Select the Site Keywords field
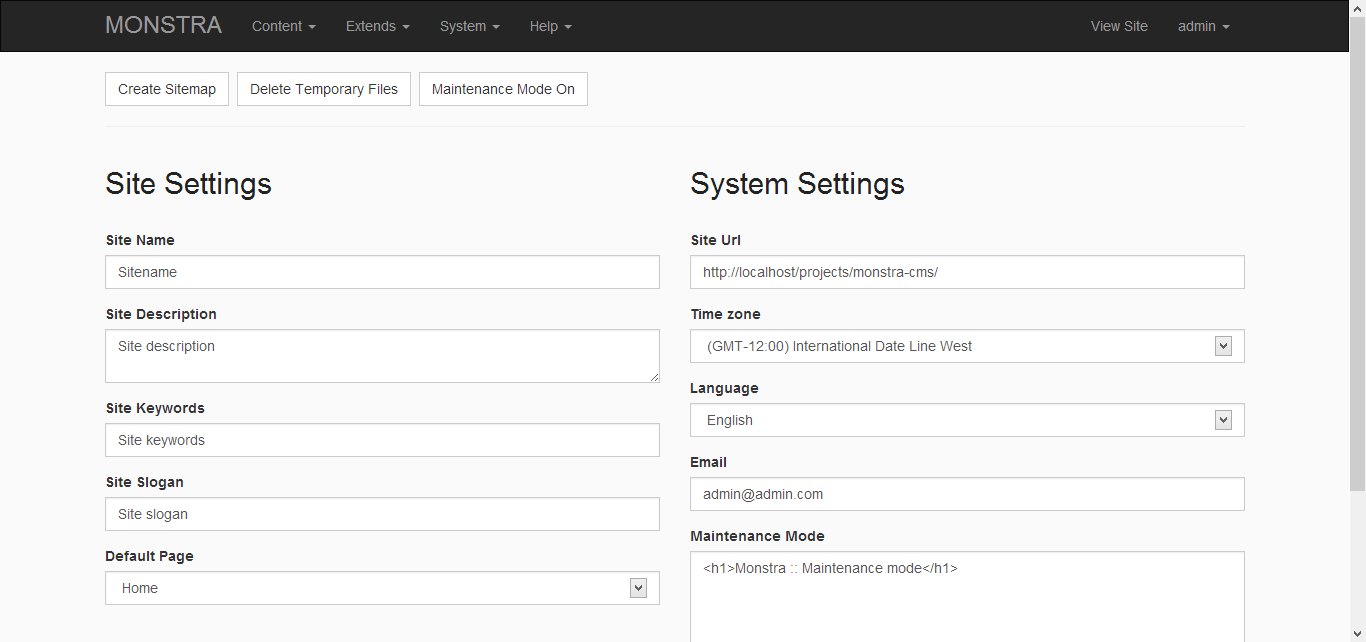 382,440
